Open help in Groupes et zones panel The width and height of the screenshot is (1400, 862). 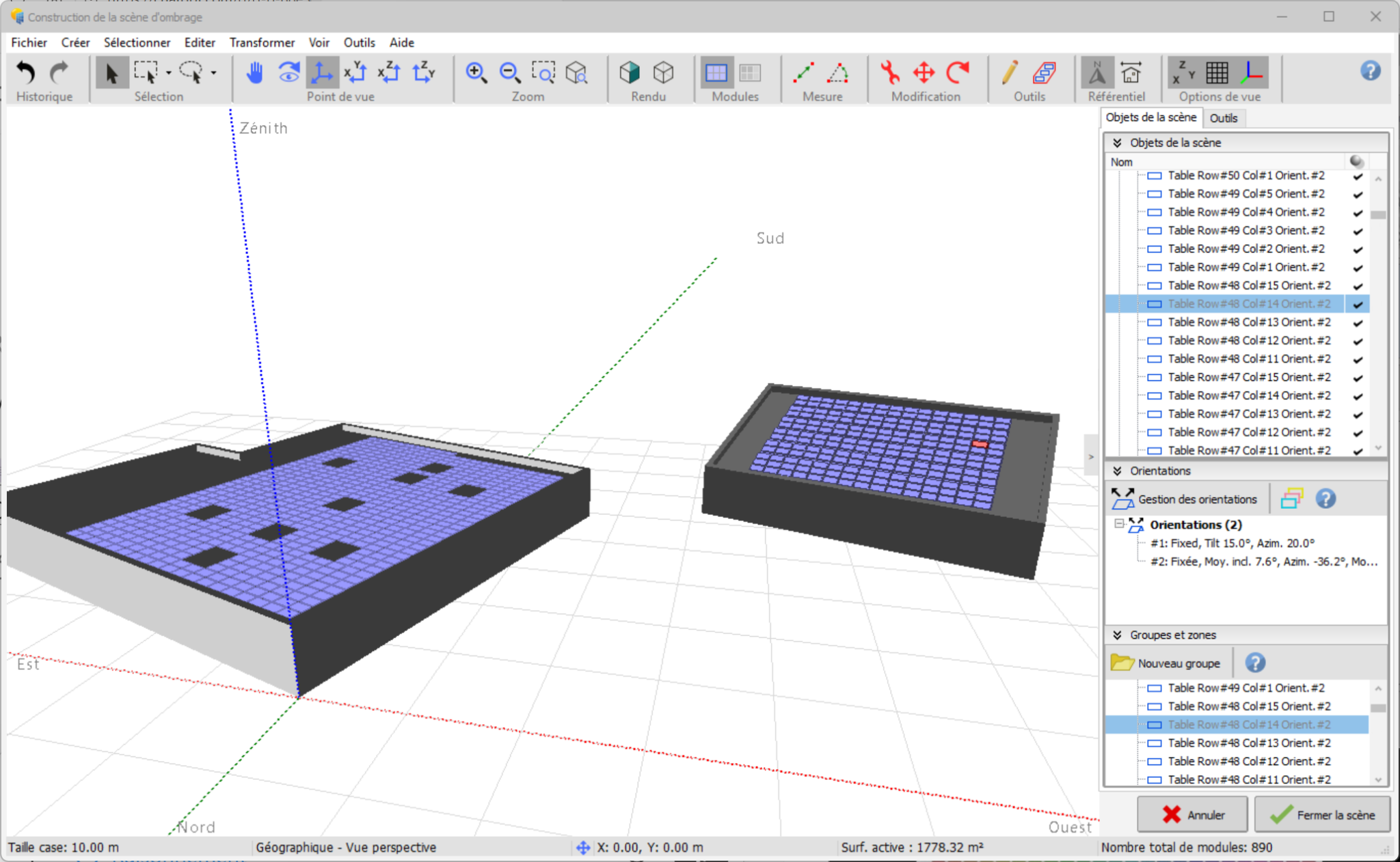[1256, 662]
